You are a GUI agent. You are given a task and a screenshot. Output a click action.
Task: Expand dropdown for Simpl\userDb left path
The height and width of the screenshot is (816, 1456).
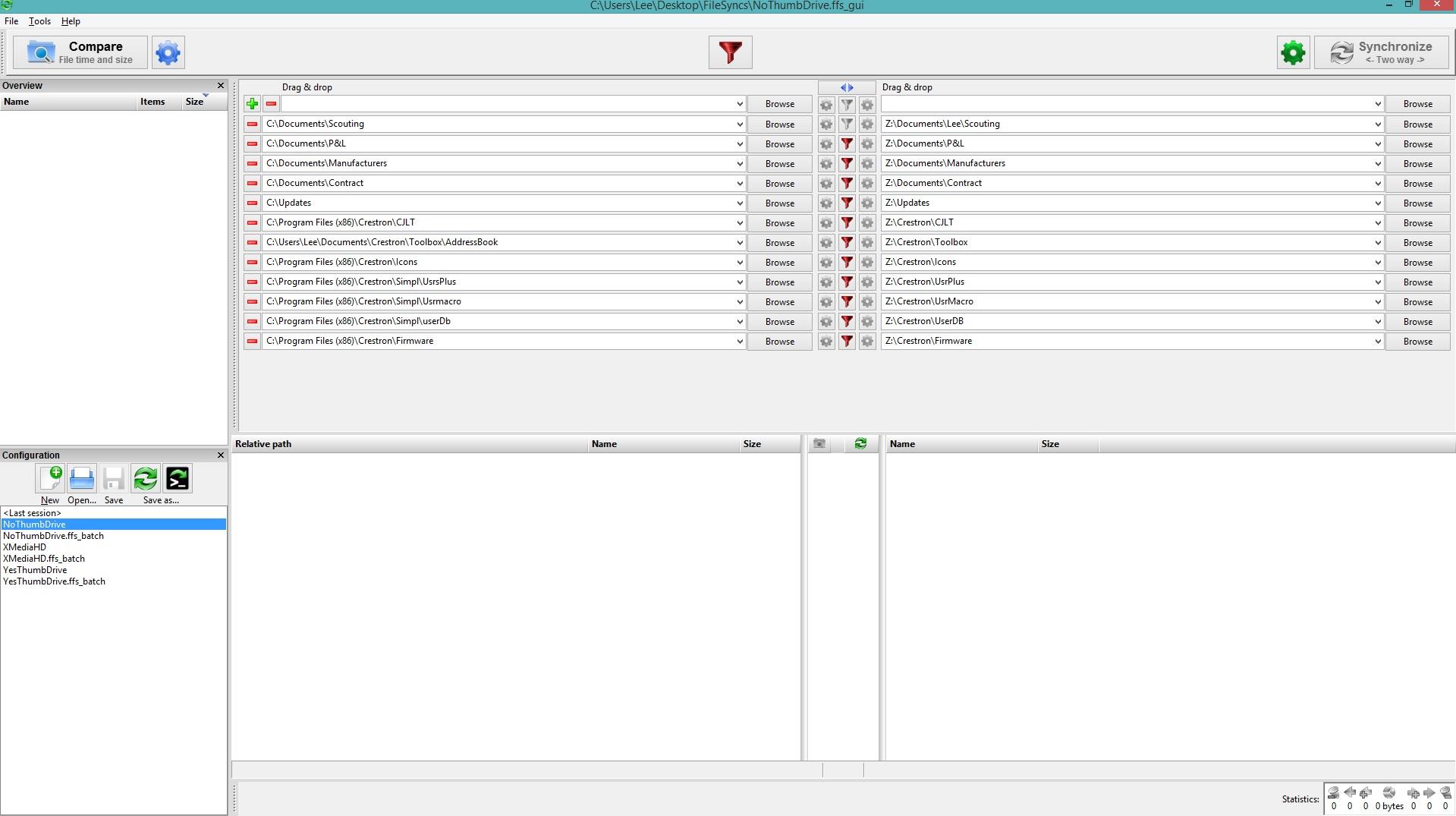(x=739, y=322)
